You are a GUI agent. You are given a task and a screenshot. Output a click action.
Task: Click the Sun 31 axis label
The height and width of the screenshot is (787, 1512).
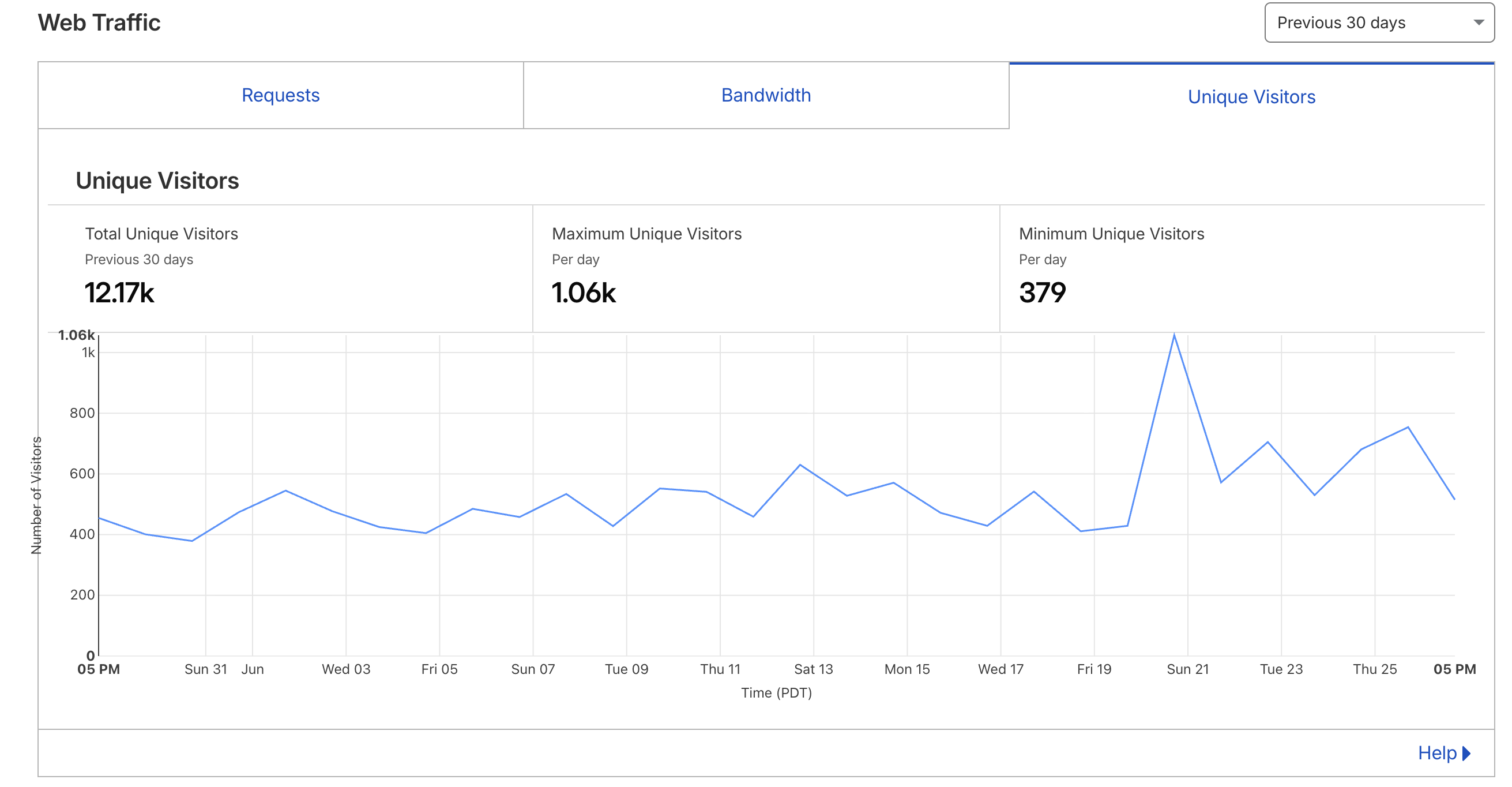pyautogui.click(x=205, y=669)
